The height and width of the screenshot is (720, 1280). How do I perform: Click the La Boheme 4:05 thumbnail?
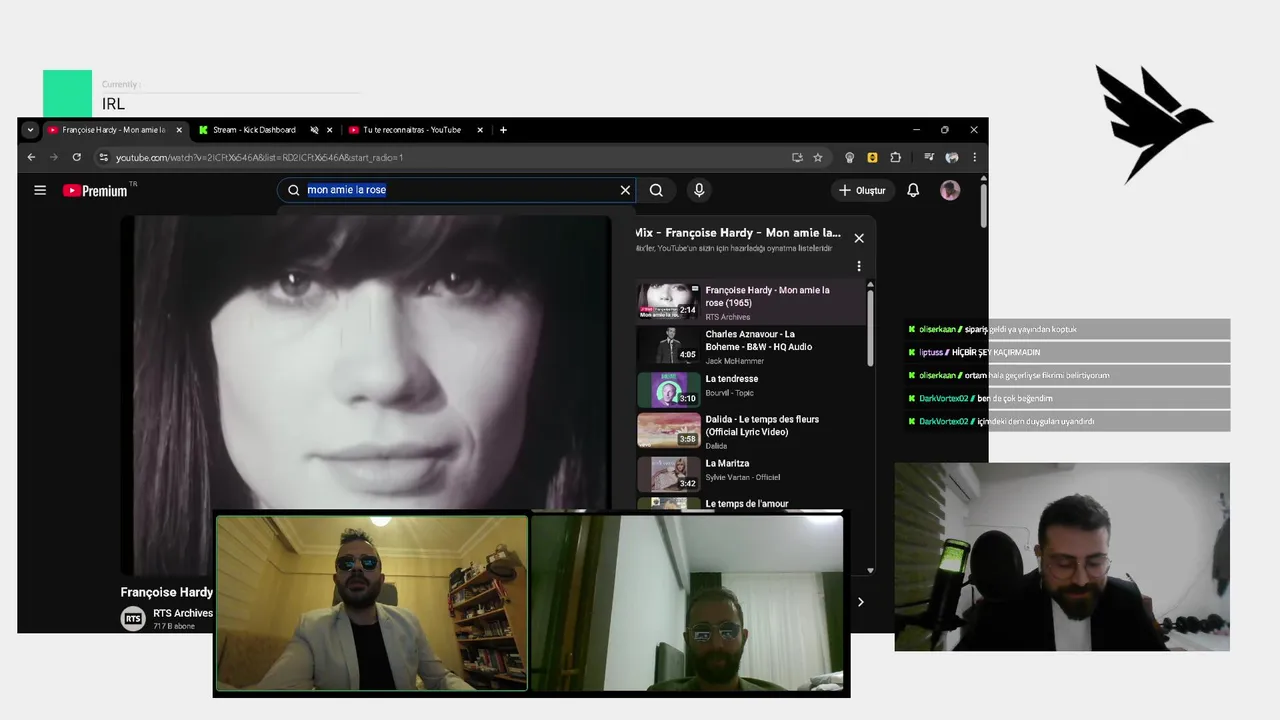click(669, 345)
